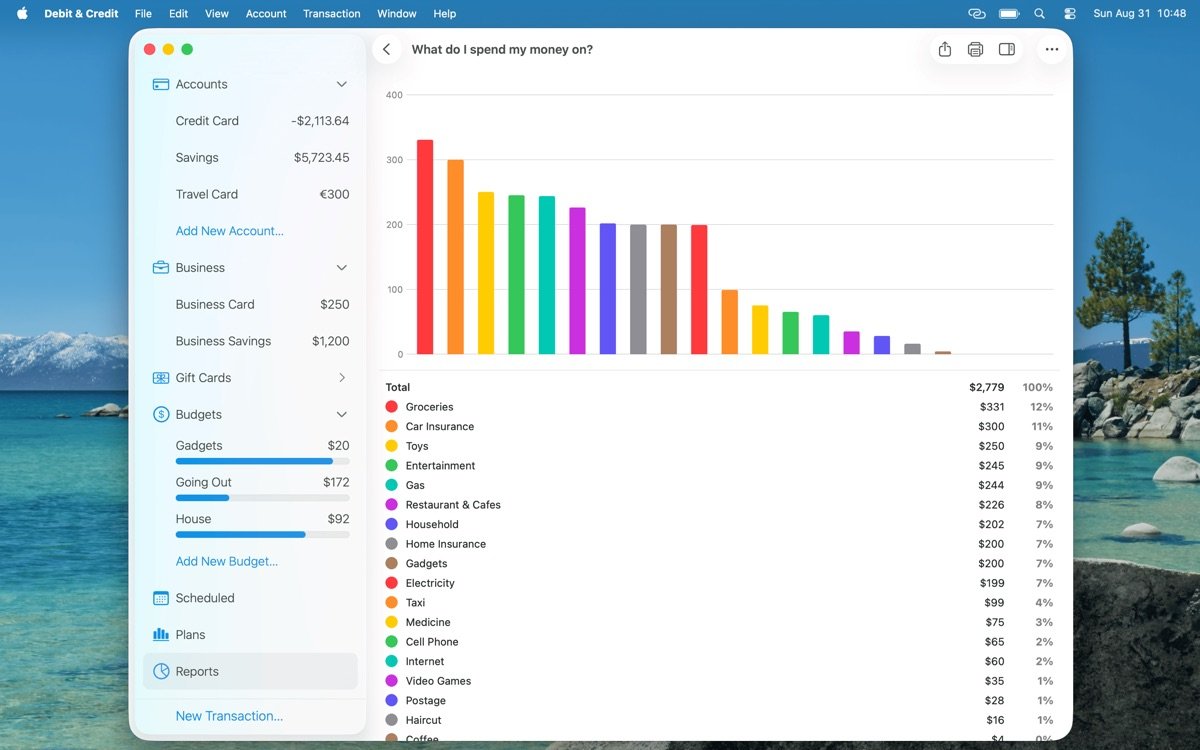Collapse the Business section chevron
The image size is (1200, 750).
tap(341, 268)
